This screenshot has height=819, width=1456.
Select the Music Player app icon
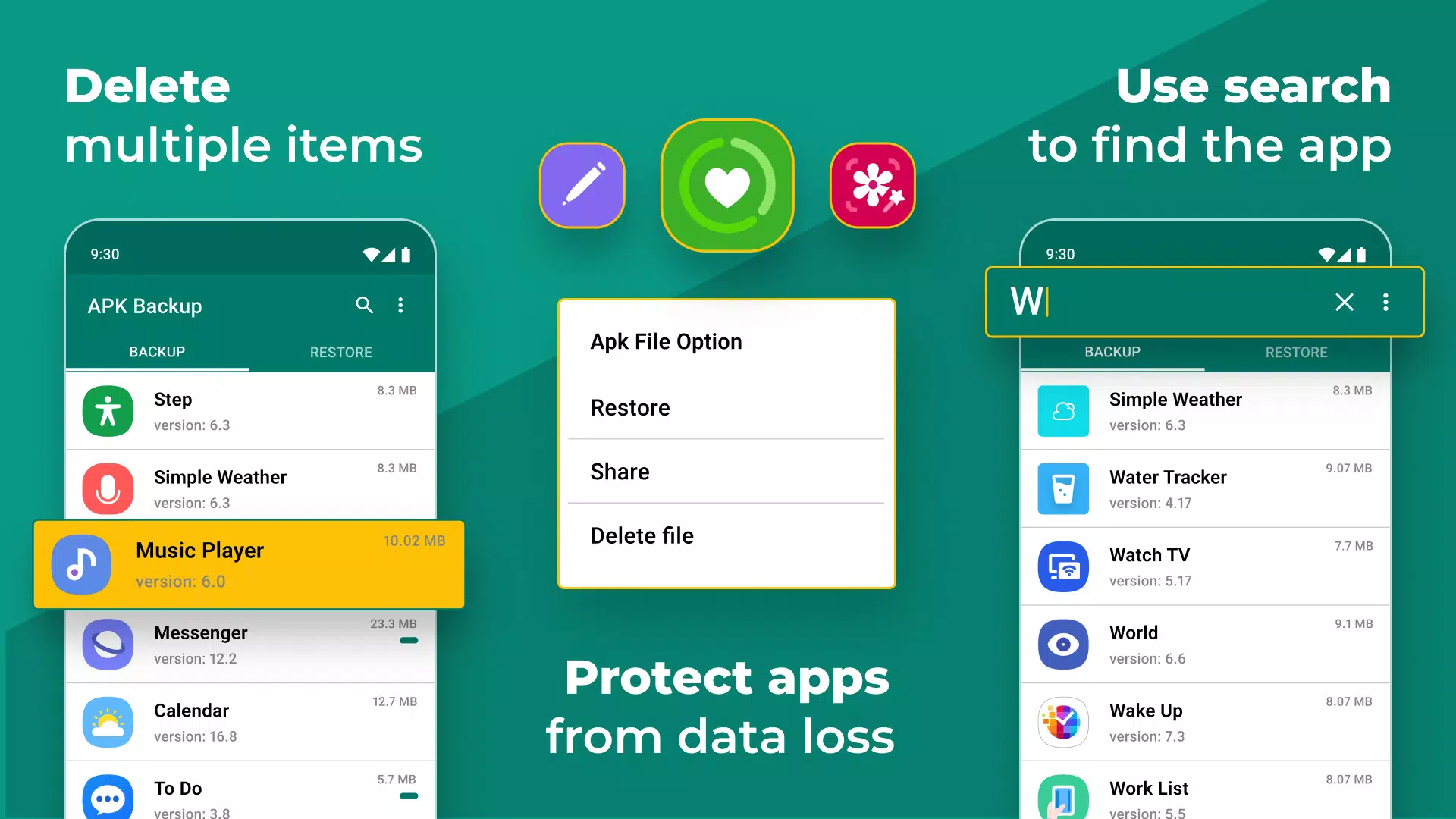(82, 562)
